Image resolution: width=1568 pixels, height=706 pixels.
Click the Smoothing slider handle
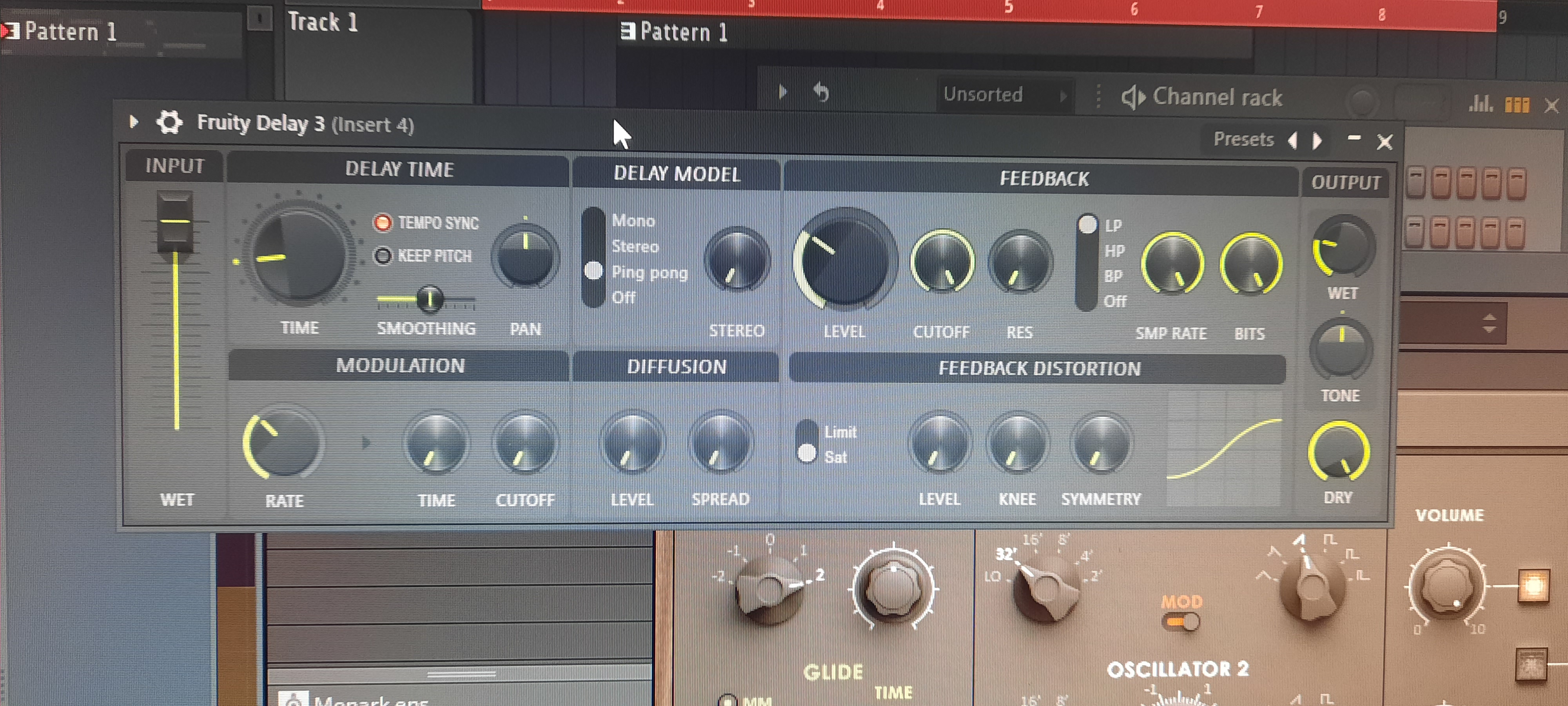pos(430,298)
